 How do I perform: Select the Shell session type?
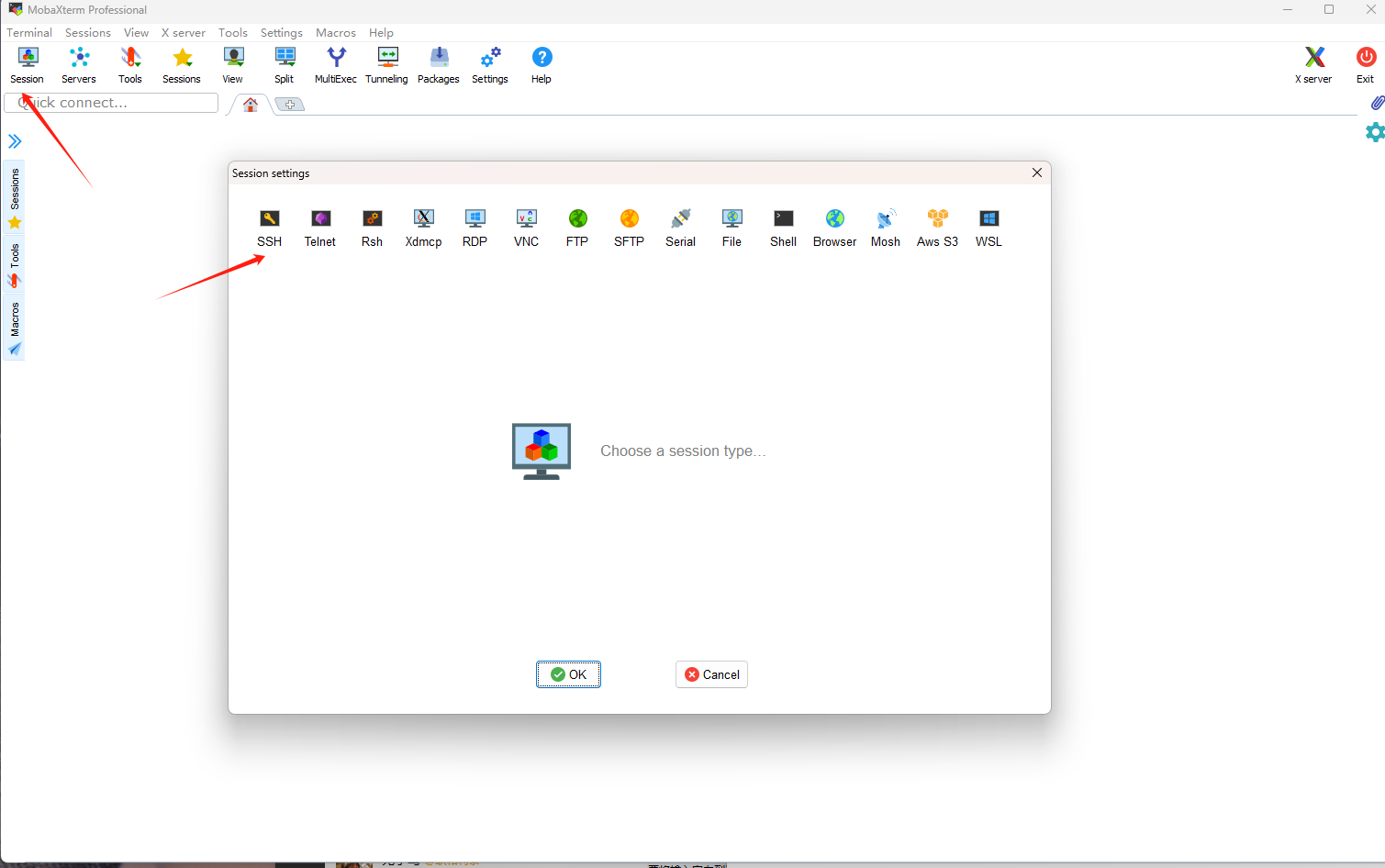783,228
